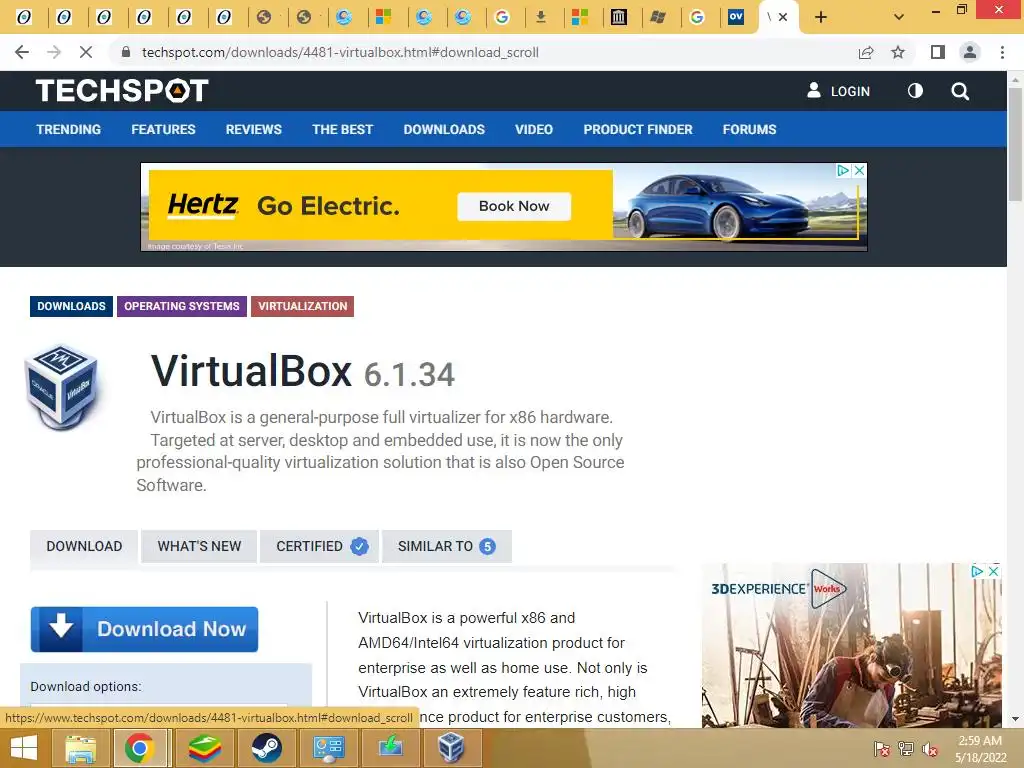Open THE BEST menu
The height and width of the screenshot is (768, 1024).
(x=342, y=129)
